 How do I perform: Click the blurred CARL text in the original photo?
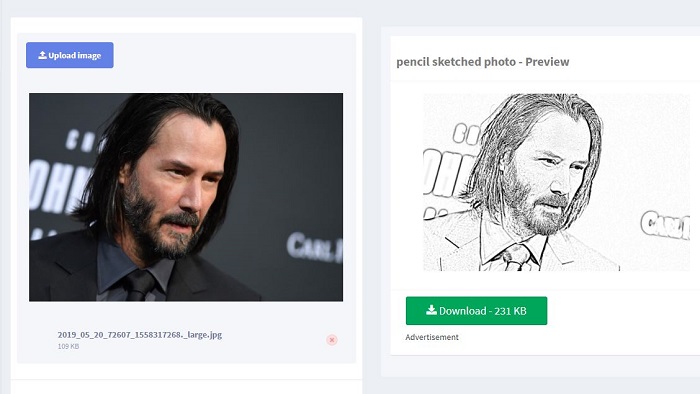[x=315, y=248]
